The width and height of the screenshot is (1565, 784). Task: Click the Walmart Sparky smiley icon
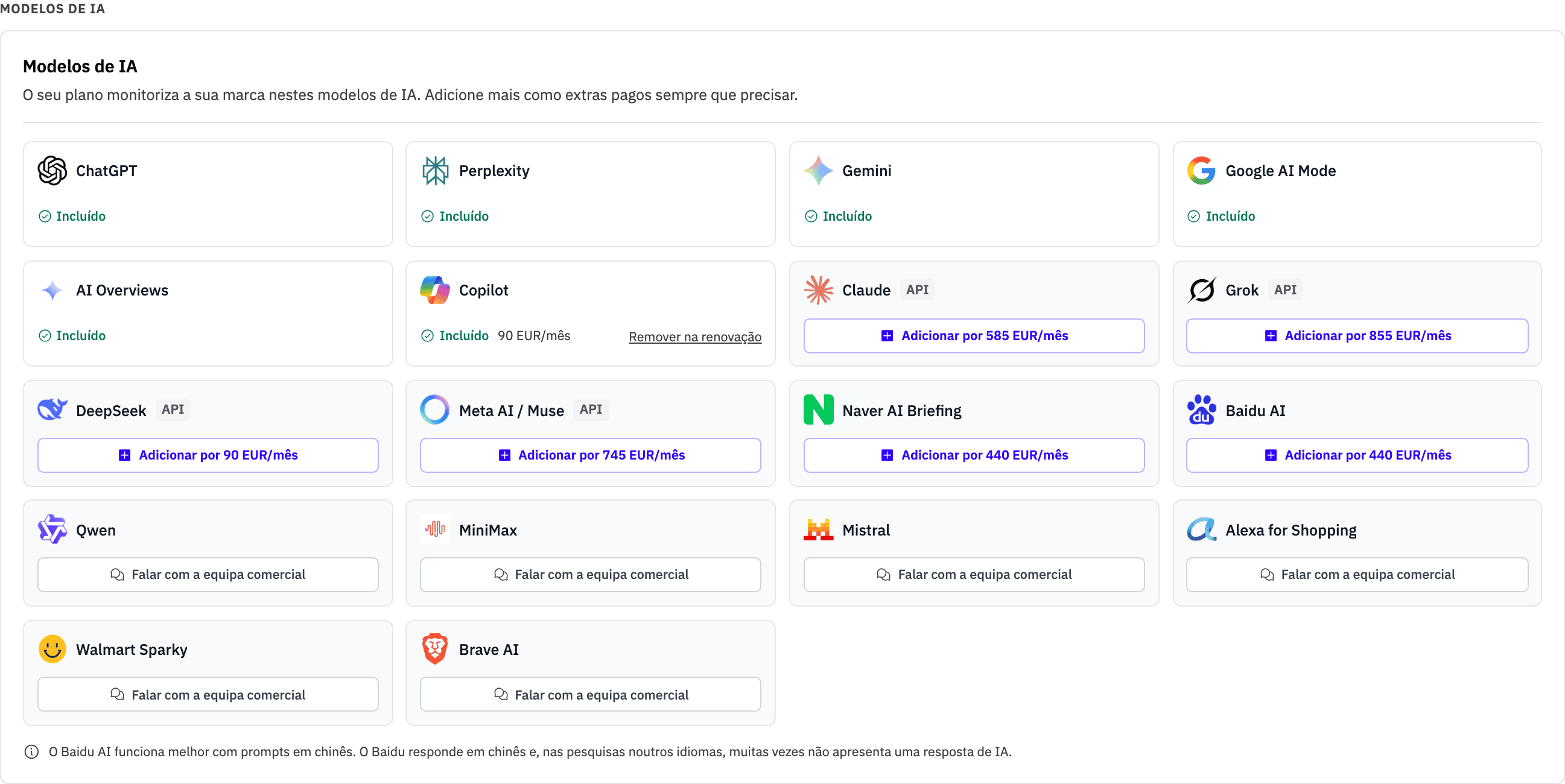[52, 649]
